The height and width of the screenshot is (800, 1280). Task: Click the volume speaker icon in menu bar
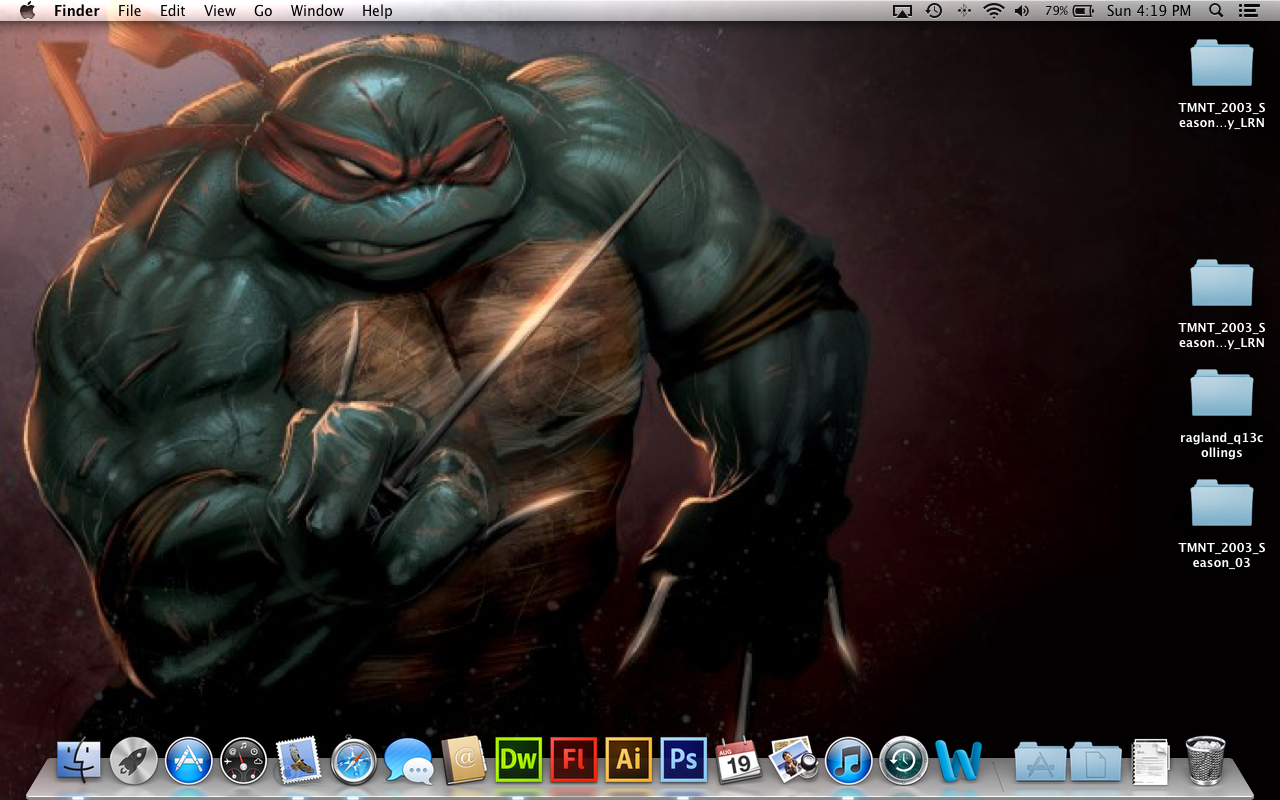(1022, 11)
